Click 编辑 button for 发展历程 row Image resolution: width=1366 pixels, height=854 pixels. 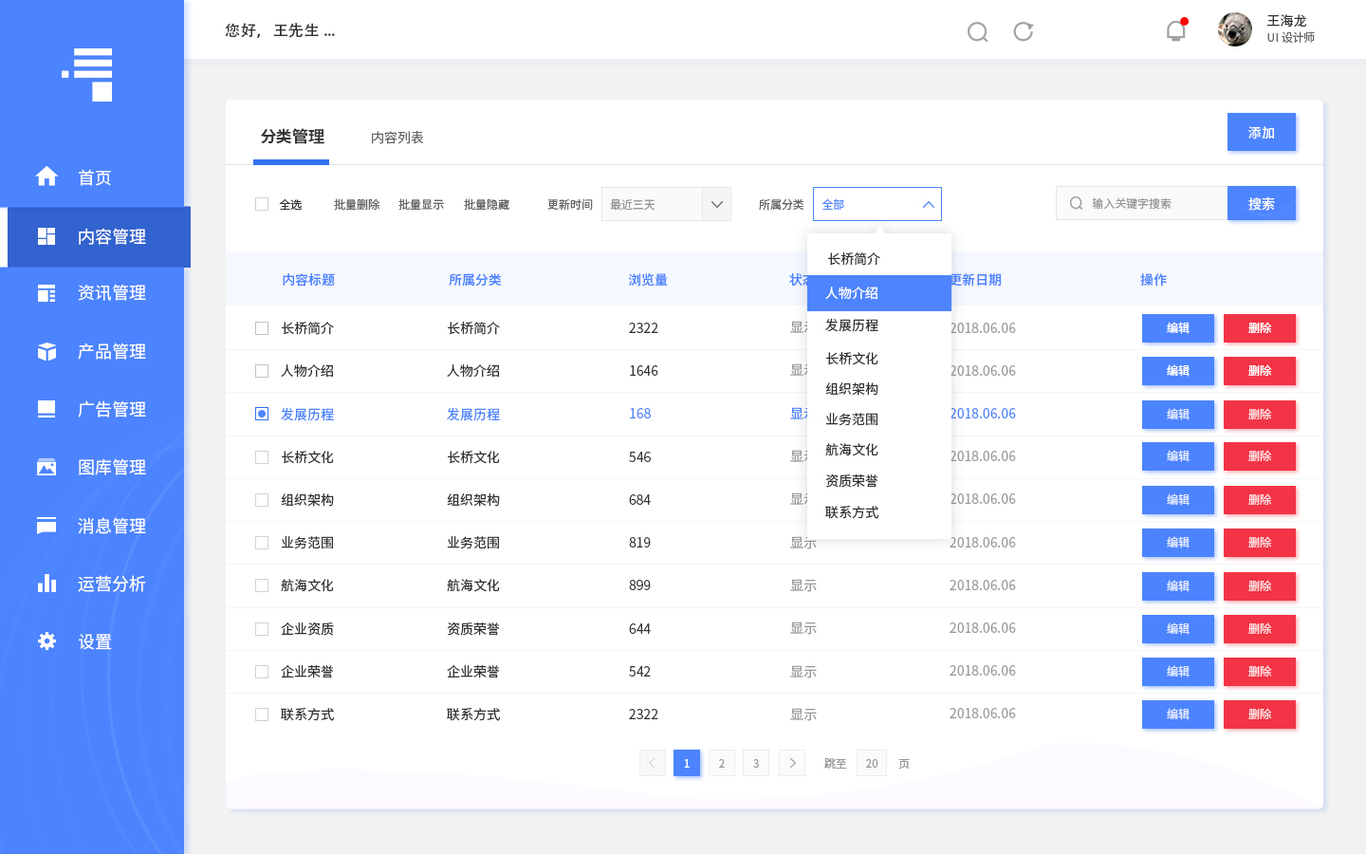click(x=1178, y=414)
